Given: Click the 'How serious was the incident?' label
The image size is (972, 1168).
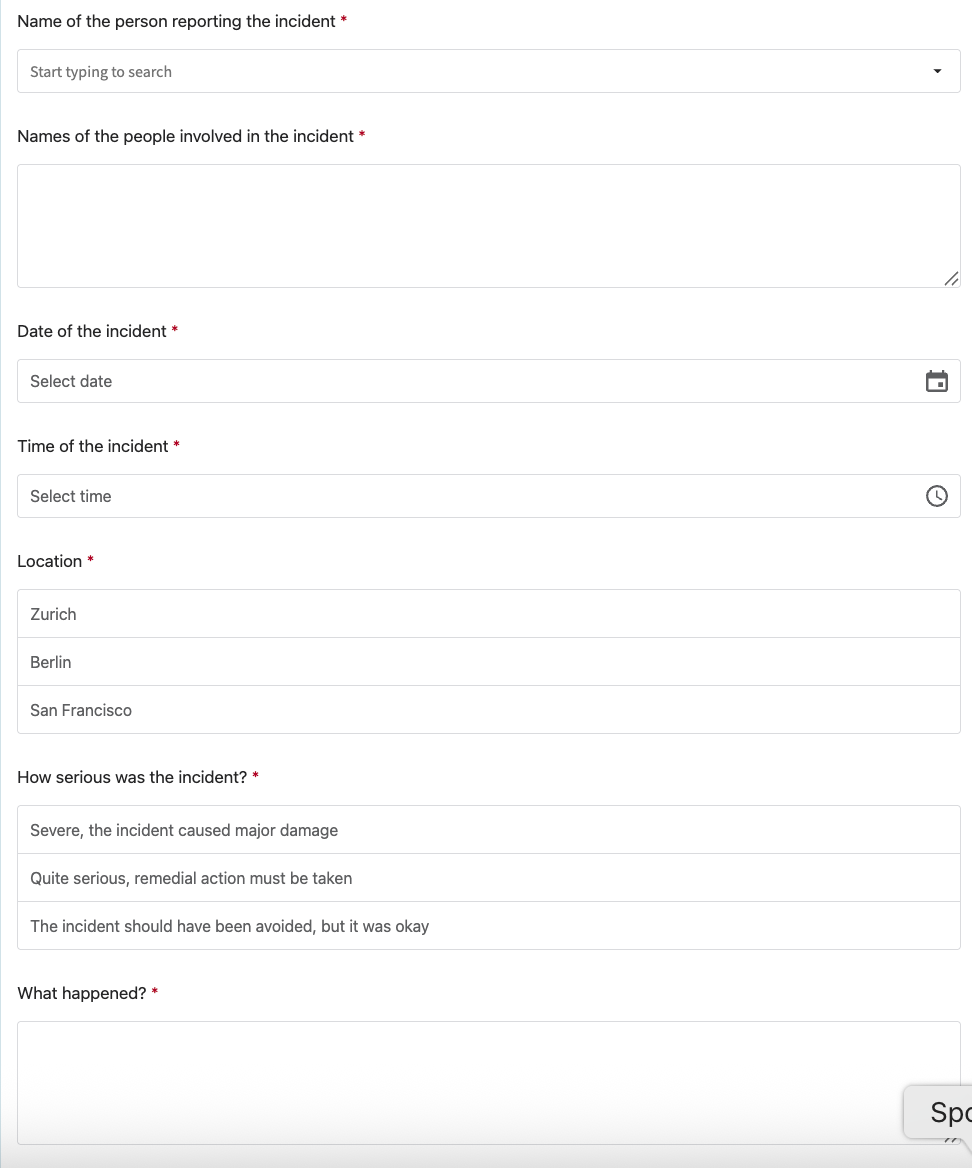Looking at the screenshot, I should click(132, 777).
